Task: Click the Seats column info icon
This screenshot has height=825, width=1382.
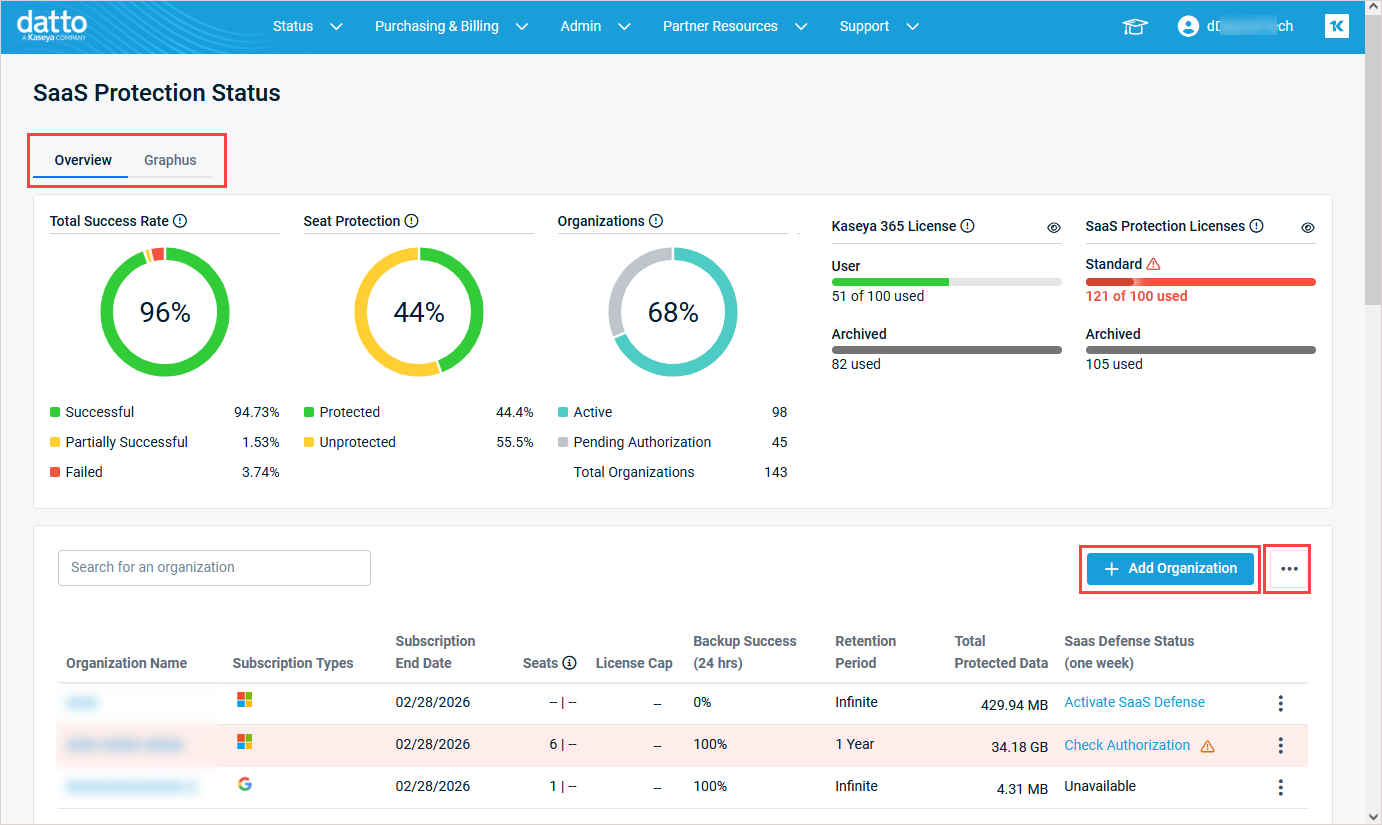Action: 570,663
